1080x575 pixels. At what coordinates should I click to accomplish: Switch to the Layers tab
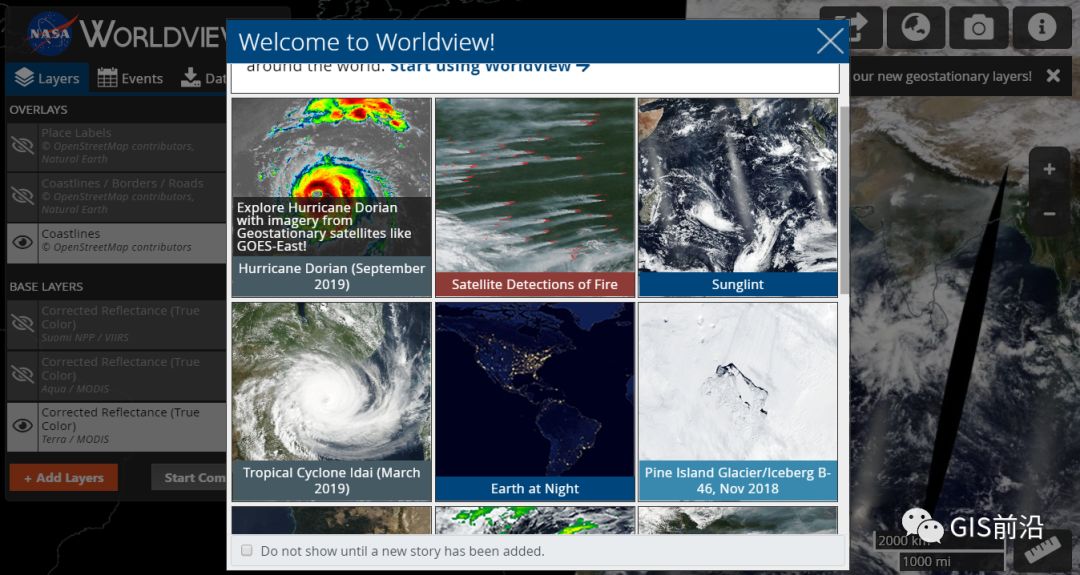[46, 78]
